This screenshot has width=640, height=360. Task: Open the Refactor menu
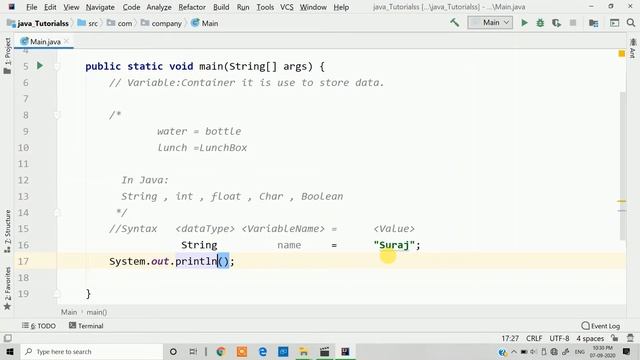[x=192, y=7]
